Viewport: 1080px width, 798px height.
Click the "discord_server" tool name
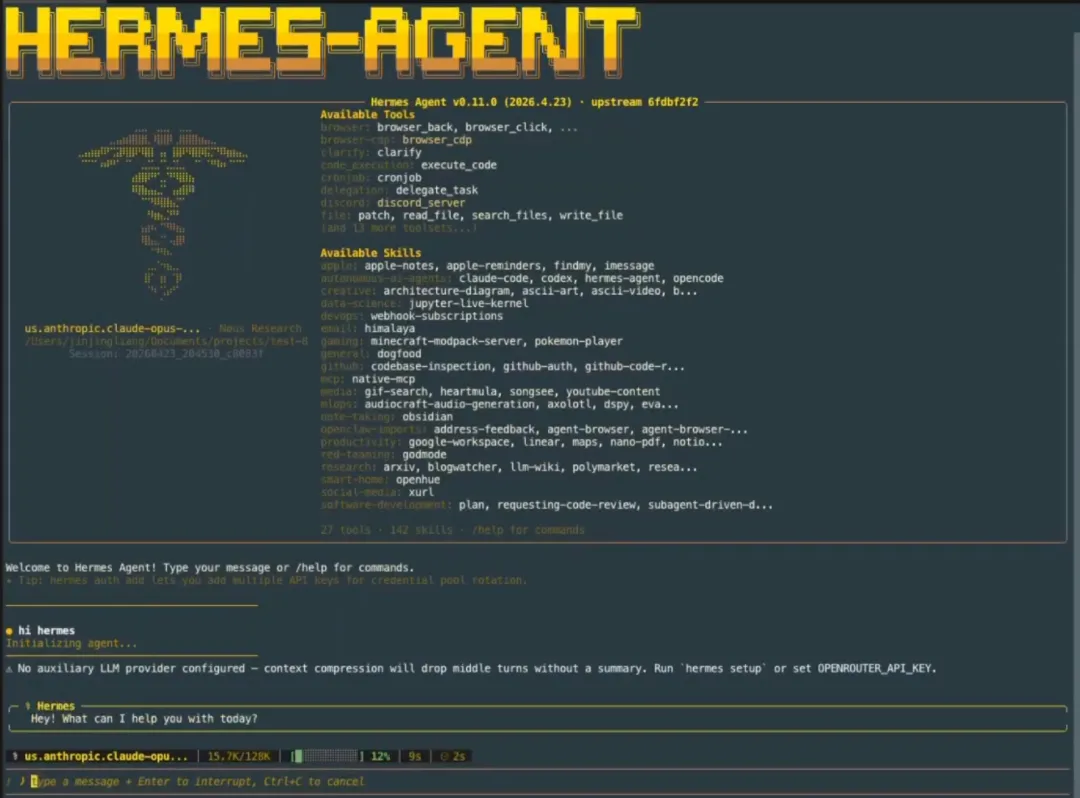pyautogui.click(x=421, y=202)
